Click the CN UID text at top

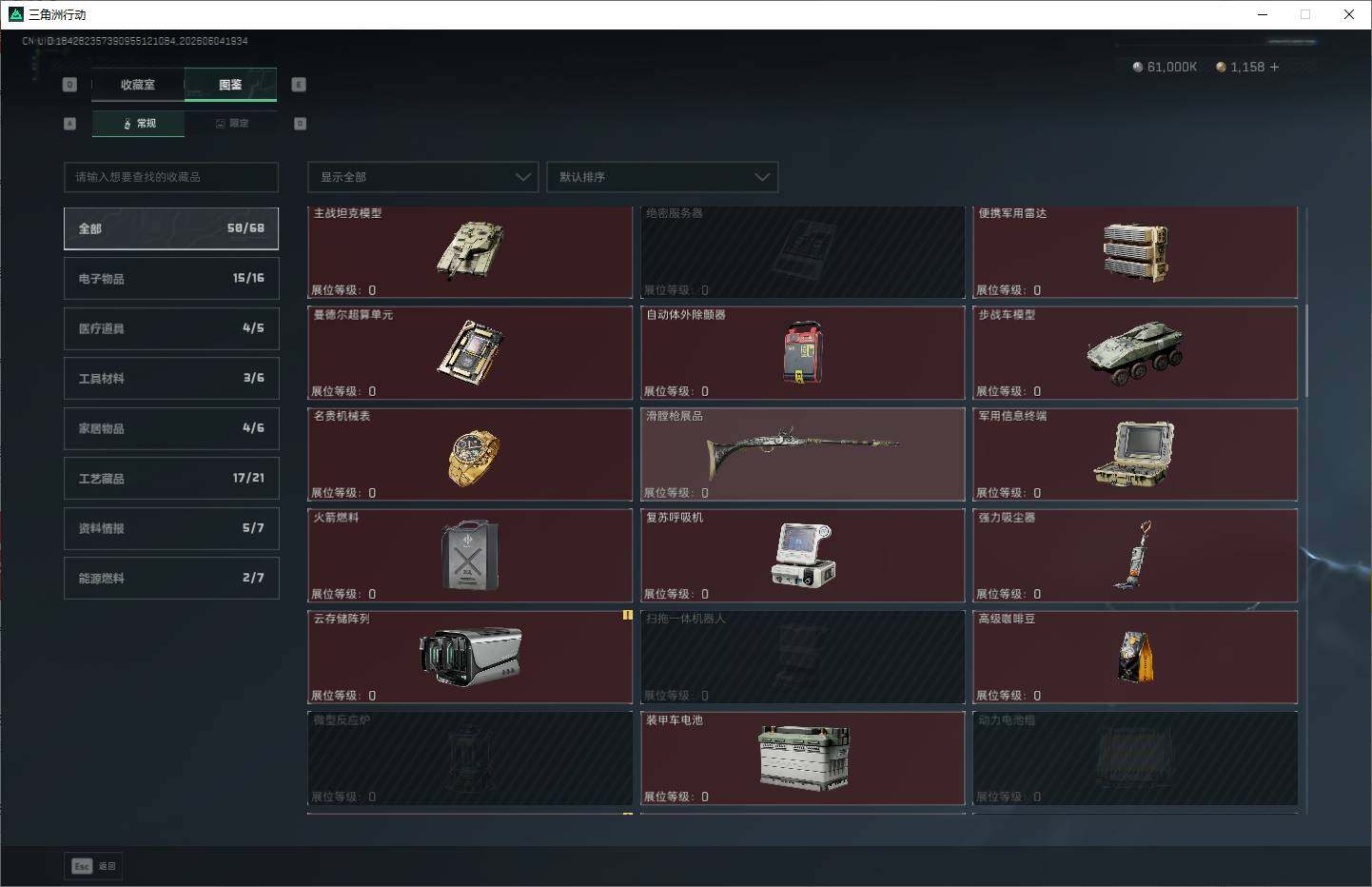(135, 41)
